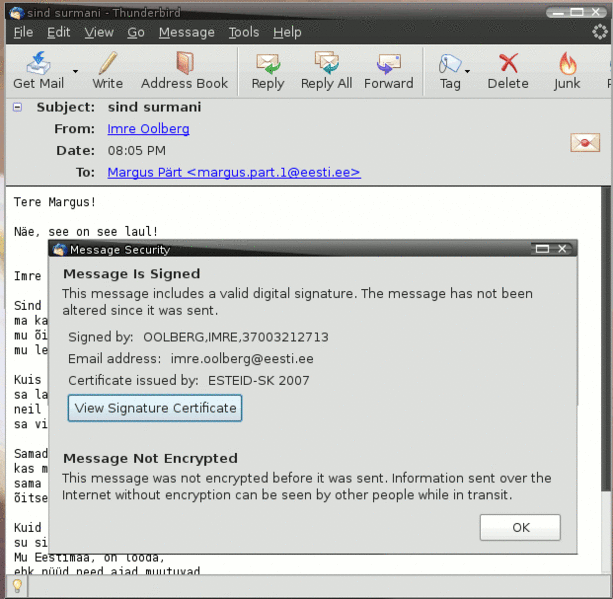Open the Address Book

coord(185,71)
